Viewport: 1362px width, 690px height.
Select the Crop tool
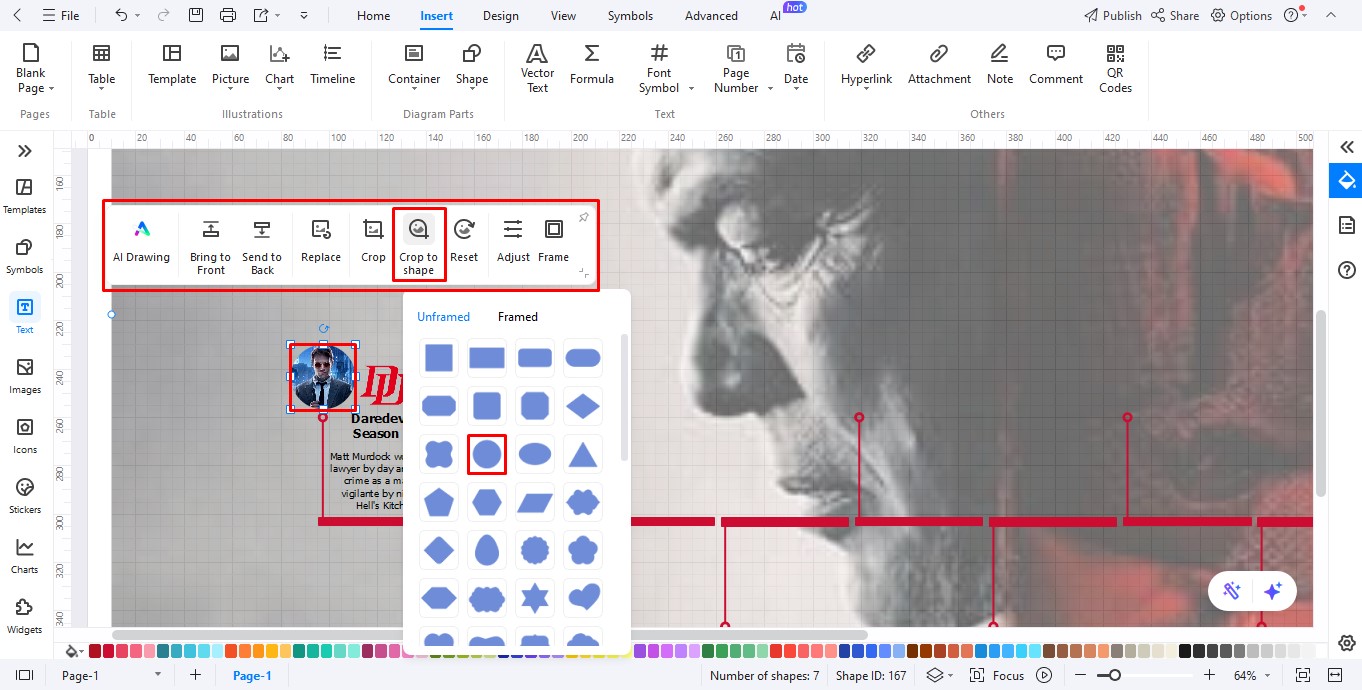(x=373, y=241)
